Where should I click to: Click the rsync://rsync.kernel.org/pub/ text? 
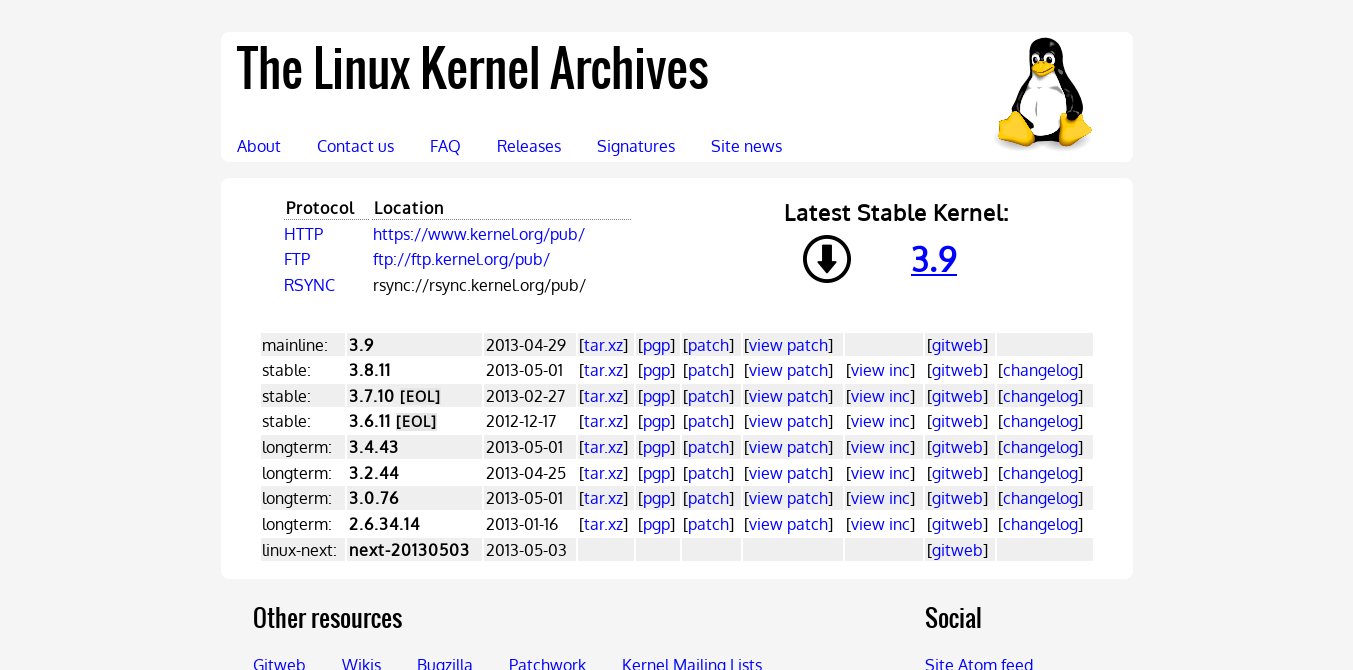click(x=479, y=285)
